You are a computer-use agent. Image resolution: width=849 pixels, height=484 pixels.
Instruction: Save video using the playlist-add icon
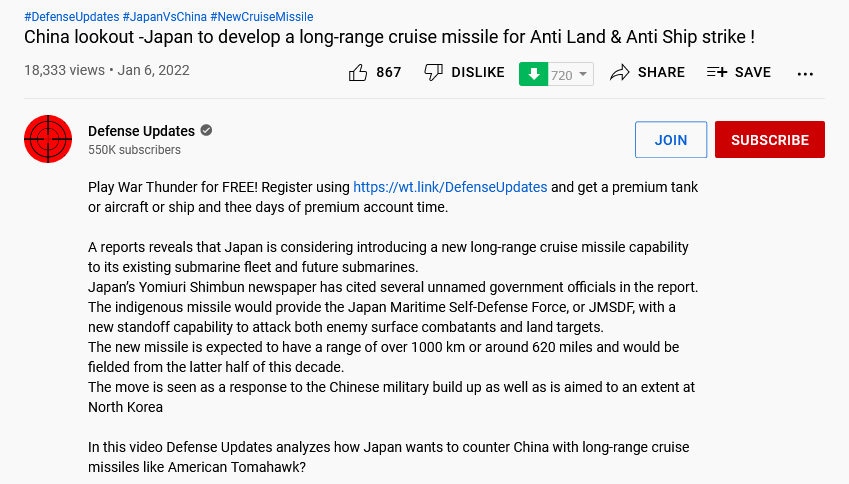[x=717, y=72]
